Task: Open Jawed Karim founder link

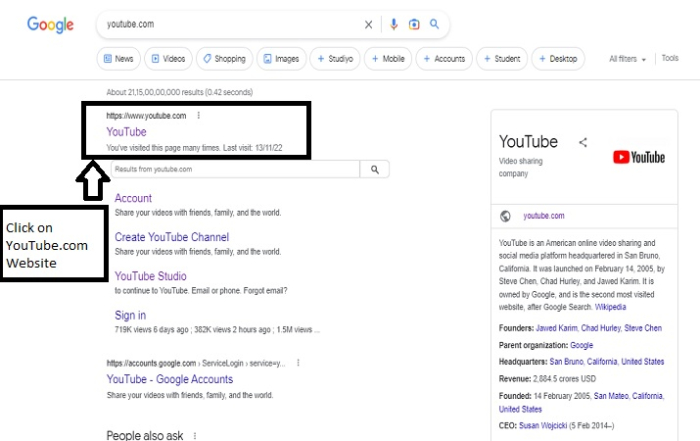Action: (556, 328)
